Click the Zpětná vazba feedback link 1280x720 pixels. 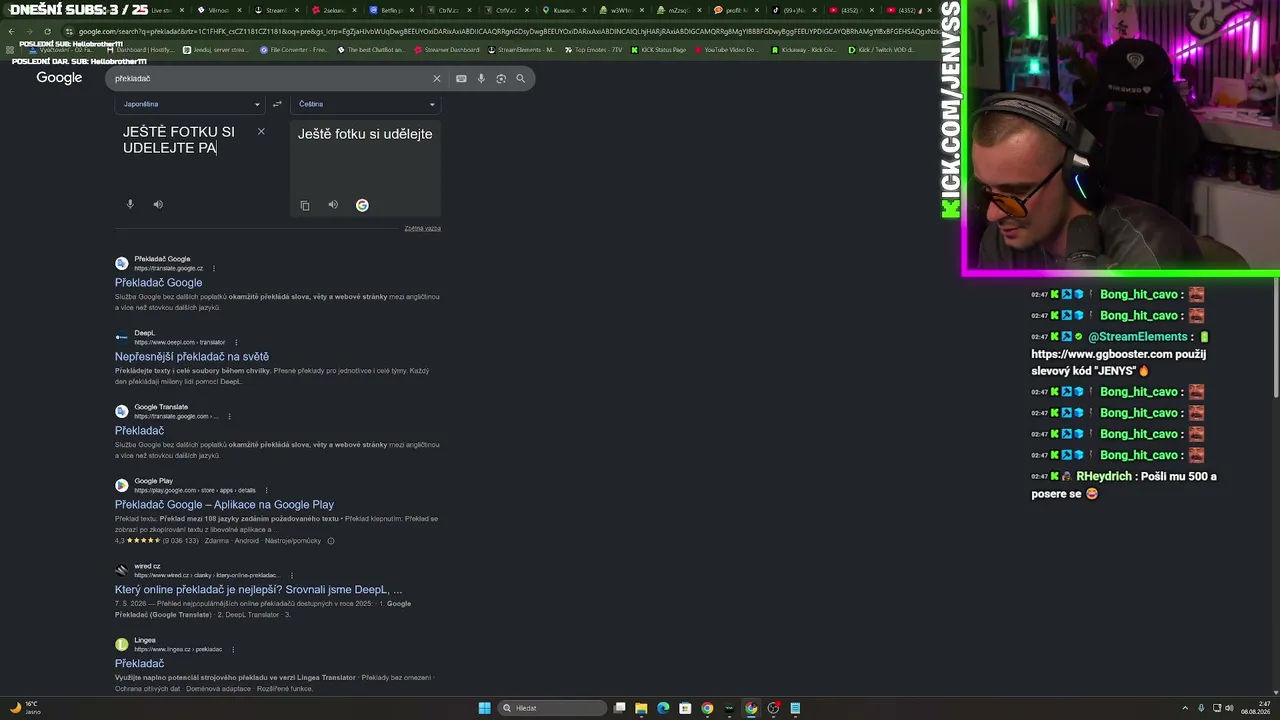click(x=422, y=228)
